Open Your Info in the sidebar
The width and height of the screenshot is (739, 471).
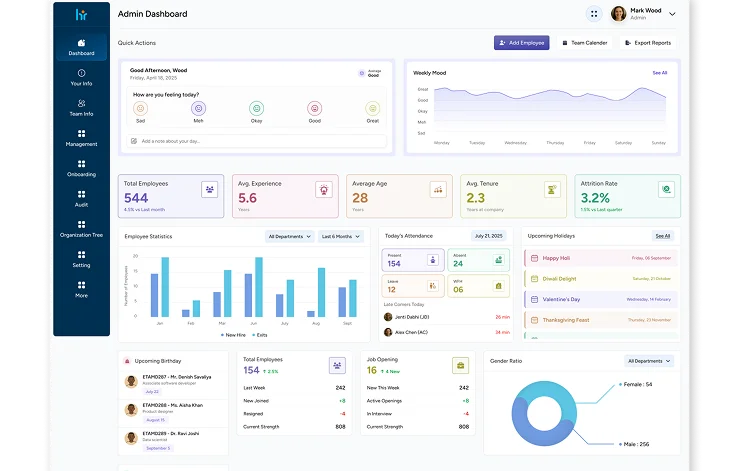pos(82,77)
